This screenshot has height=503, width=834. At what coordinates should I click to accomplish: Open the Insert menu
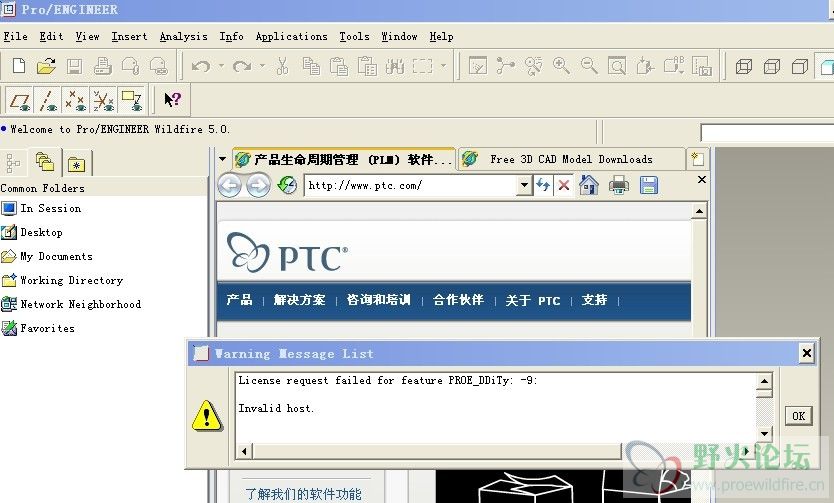(x=129, y=36)
